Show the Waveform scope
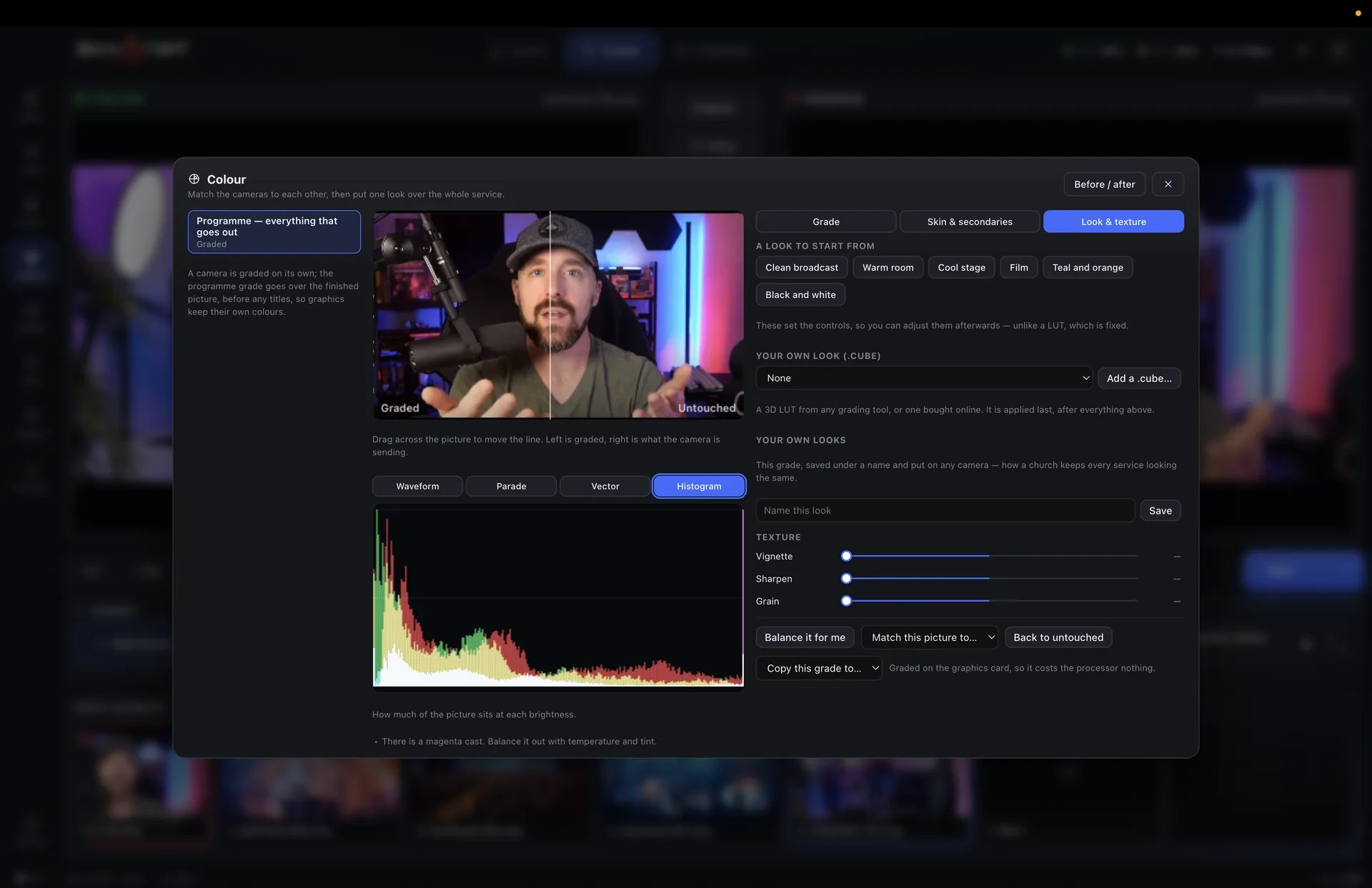This screenshot has width=1372, height=888. click(417, 486)
